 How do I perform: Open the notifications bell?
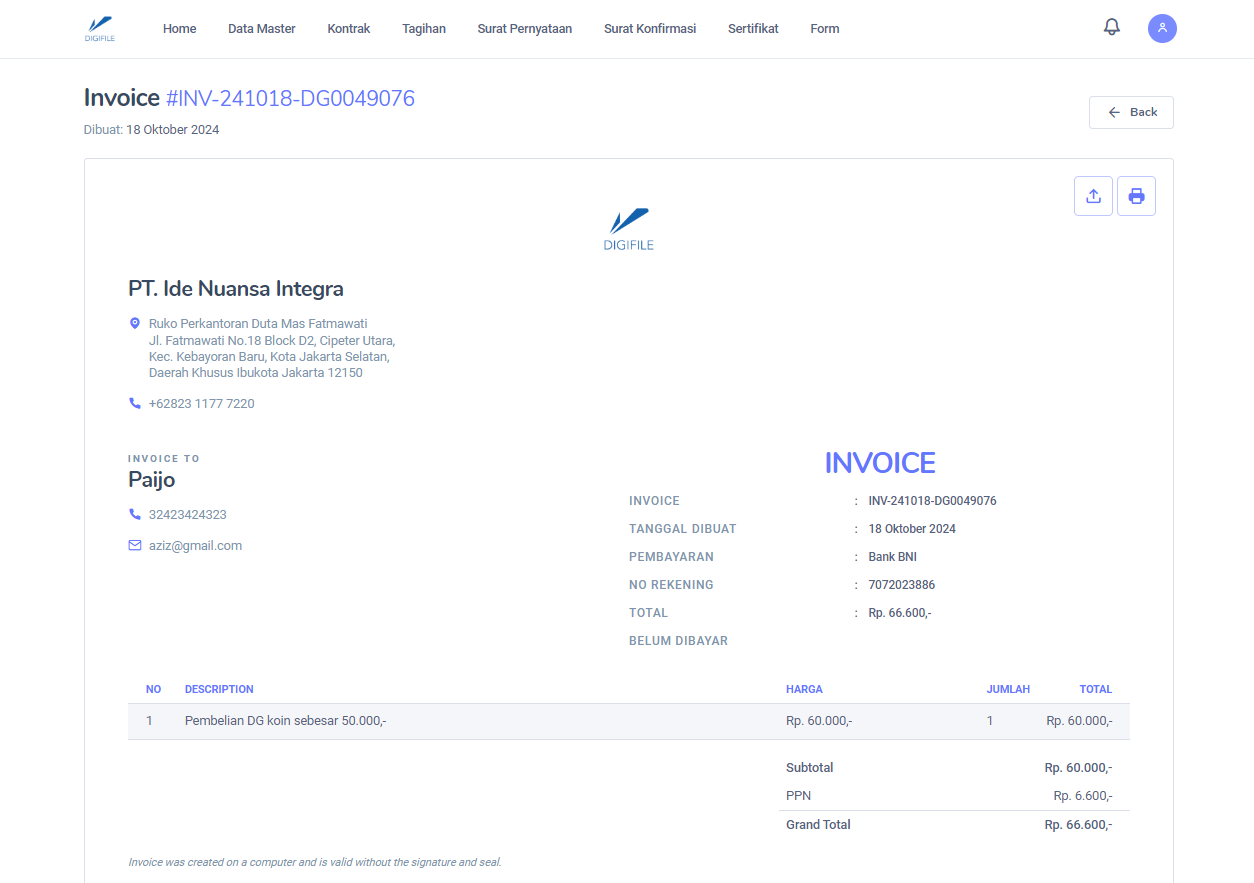tap(1111, 28)
